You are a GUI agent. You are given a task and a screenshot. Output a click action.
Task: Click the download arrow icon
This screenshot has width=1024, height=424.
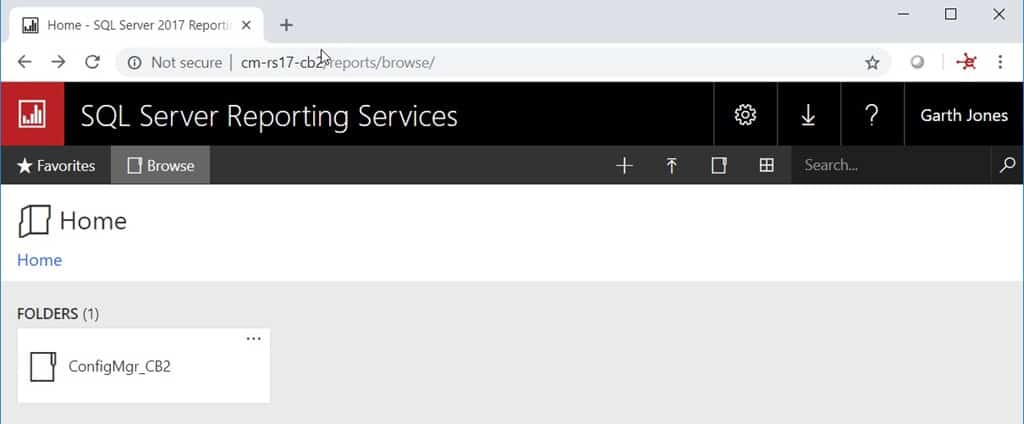click(808, 115)
